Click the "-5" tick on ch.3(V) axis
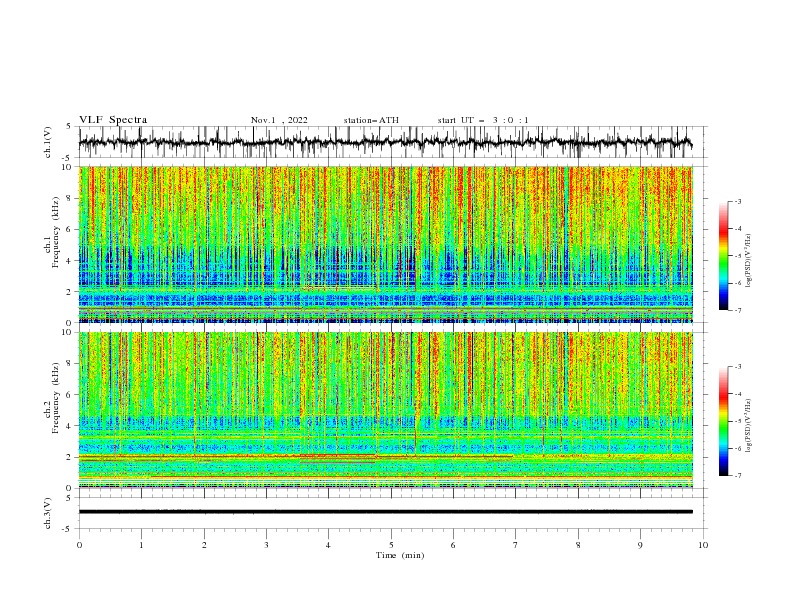 (x=67, y=529)
